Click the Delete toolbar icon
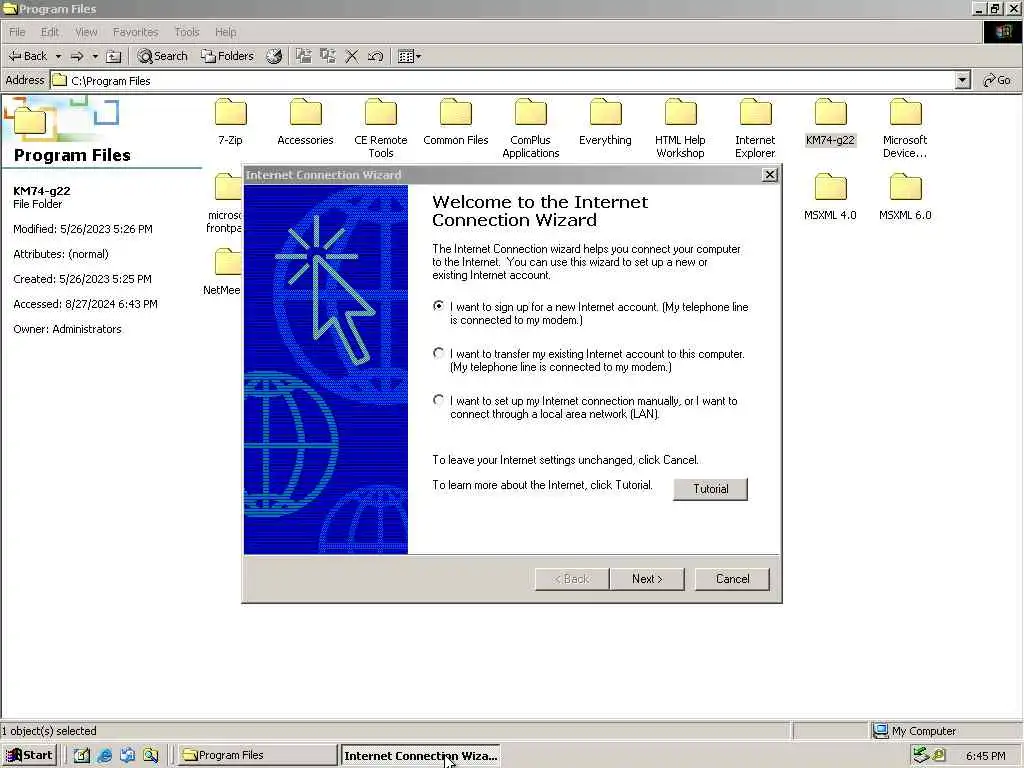 point(352,56)
